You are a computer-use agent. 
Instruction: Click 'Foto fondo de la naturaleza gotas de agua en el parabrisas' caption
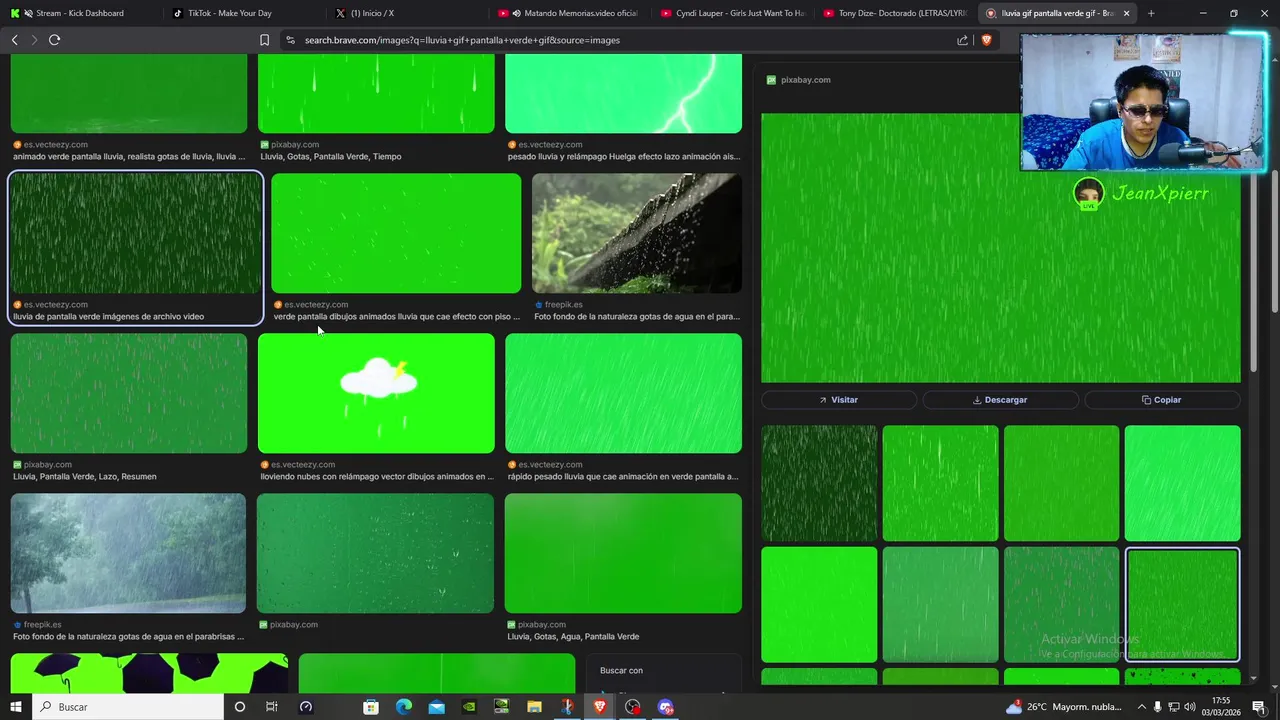click(x=129, y=637)
